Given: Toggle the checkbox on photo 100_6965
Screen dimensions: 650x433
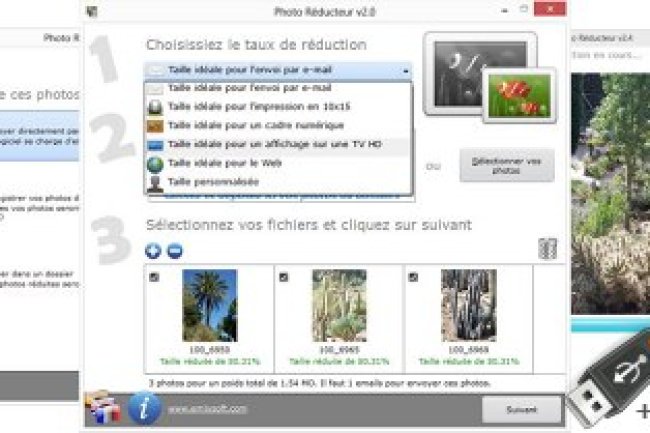Looking at the screenshot, I should [284, 277].
